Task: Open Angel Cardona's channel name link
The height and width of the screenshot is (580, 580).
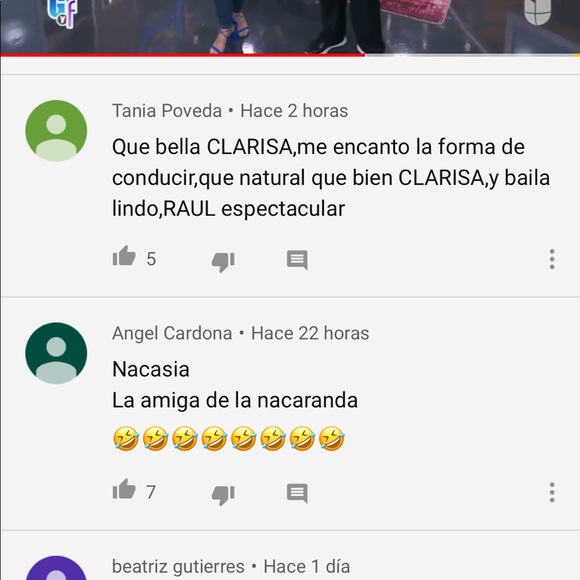Action: click(172, 333)
